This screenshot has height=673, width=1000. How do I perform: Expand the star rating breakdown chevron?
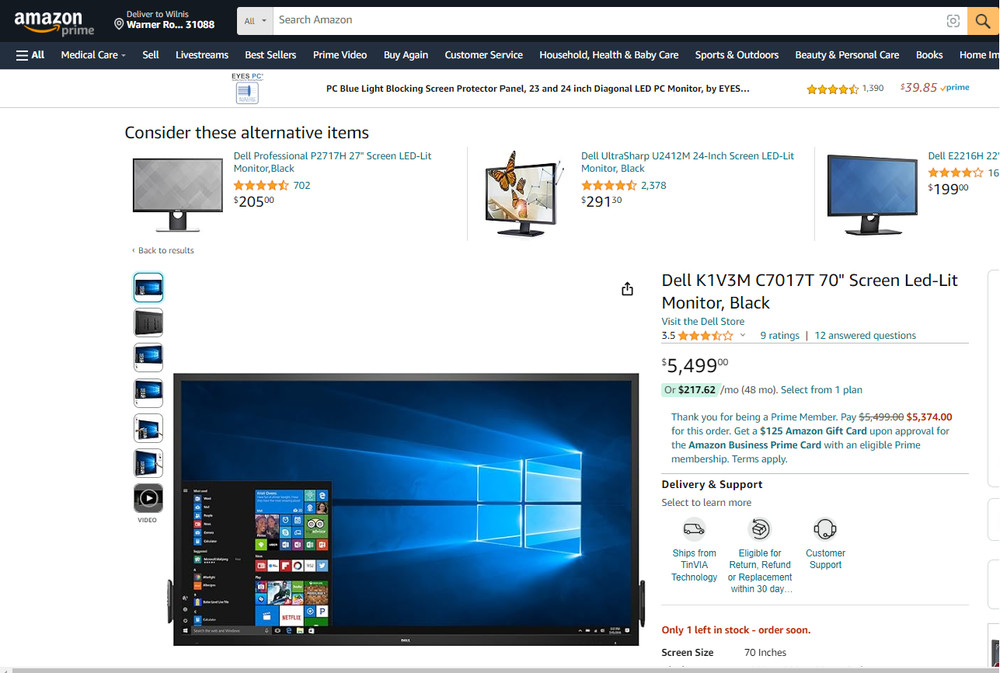743,336
